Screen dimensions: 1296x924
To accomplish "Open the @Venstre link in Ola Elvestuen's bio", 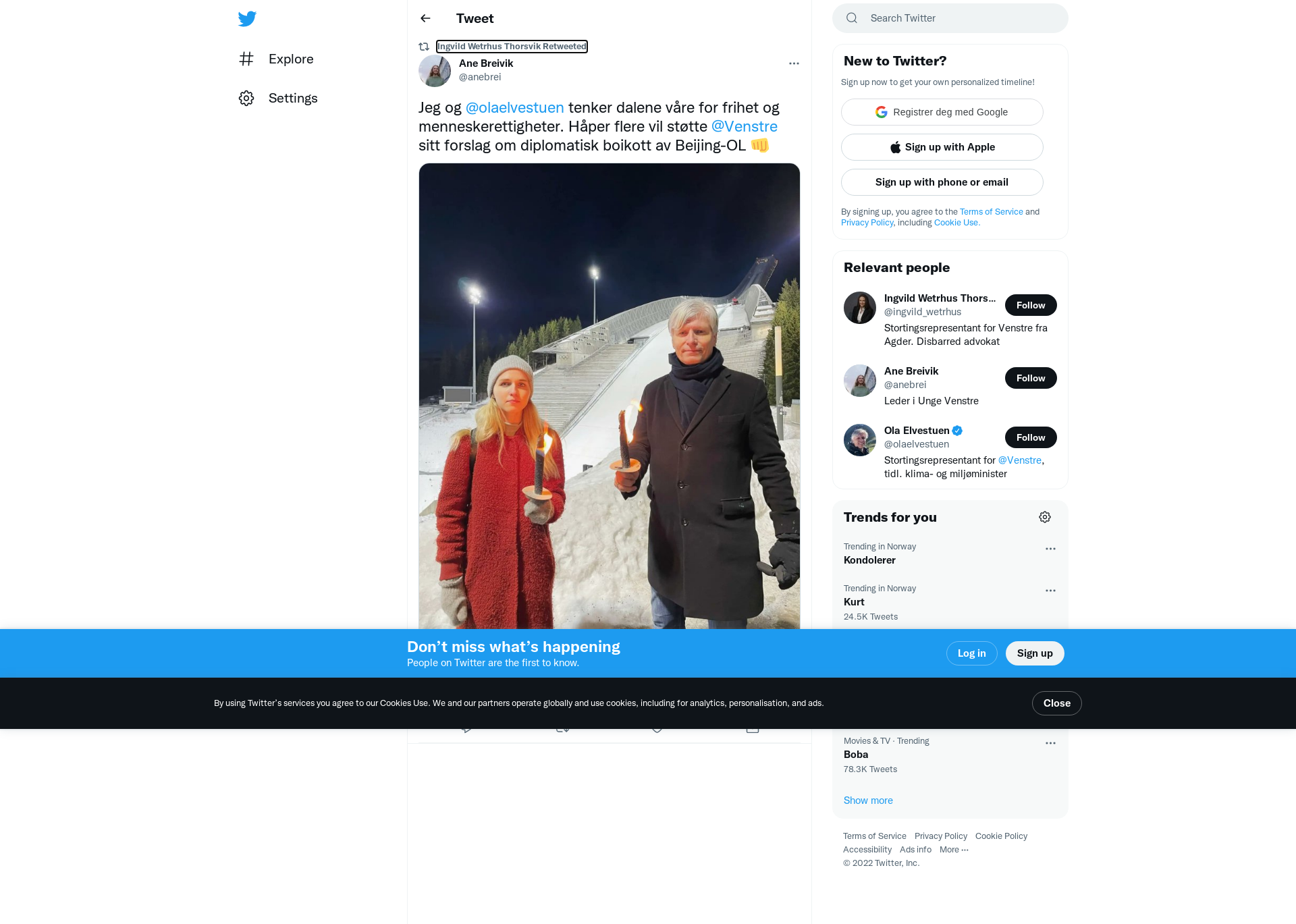I will tap(1020, 460).
